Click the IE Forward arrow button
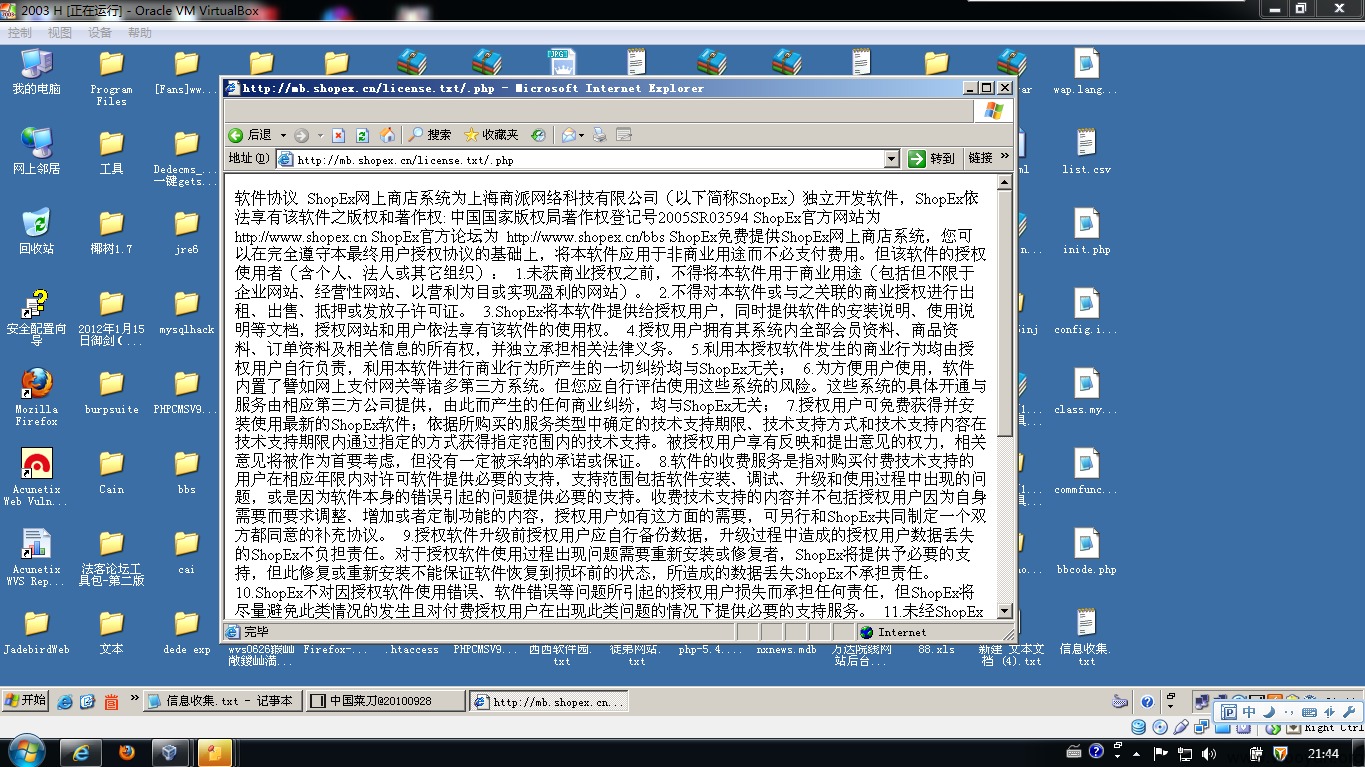This screenshot has width=1365, height=767. (301, 135)
